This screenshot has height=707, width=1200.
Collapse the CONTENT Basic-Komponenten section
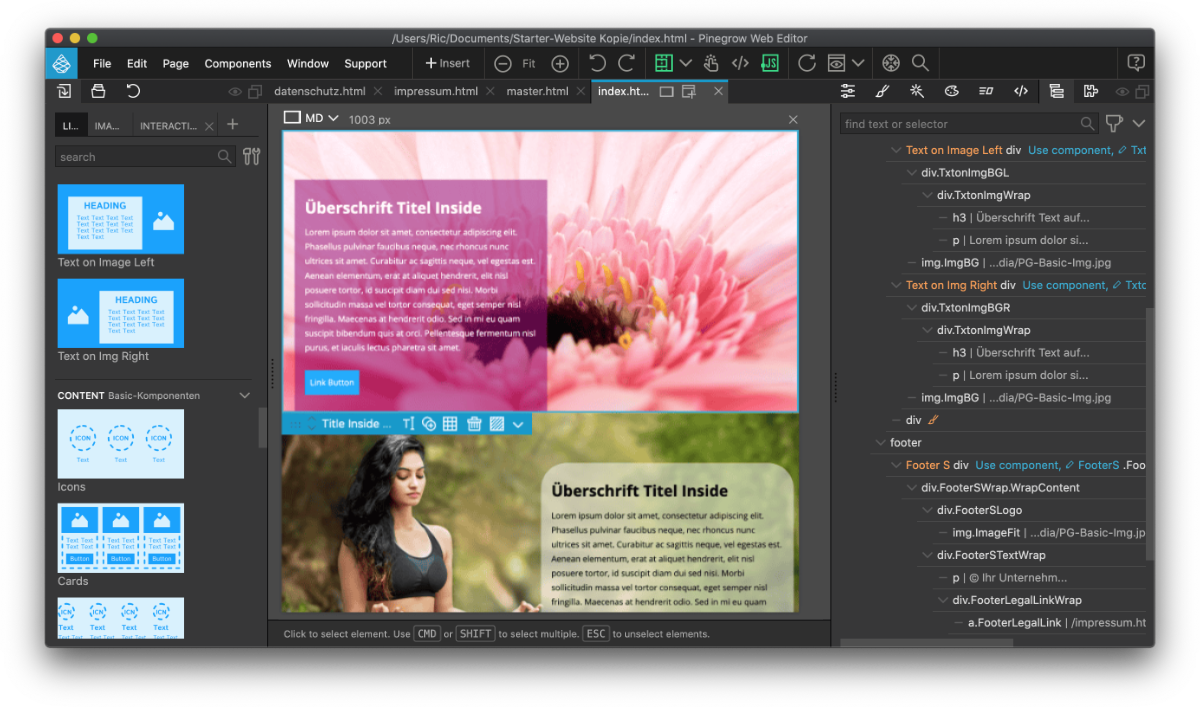(x=245, y=395)
